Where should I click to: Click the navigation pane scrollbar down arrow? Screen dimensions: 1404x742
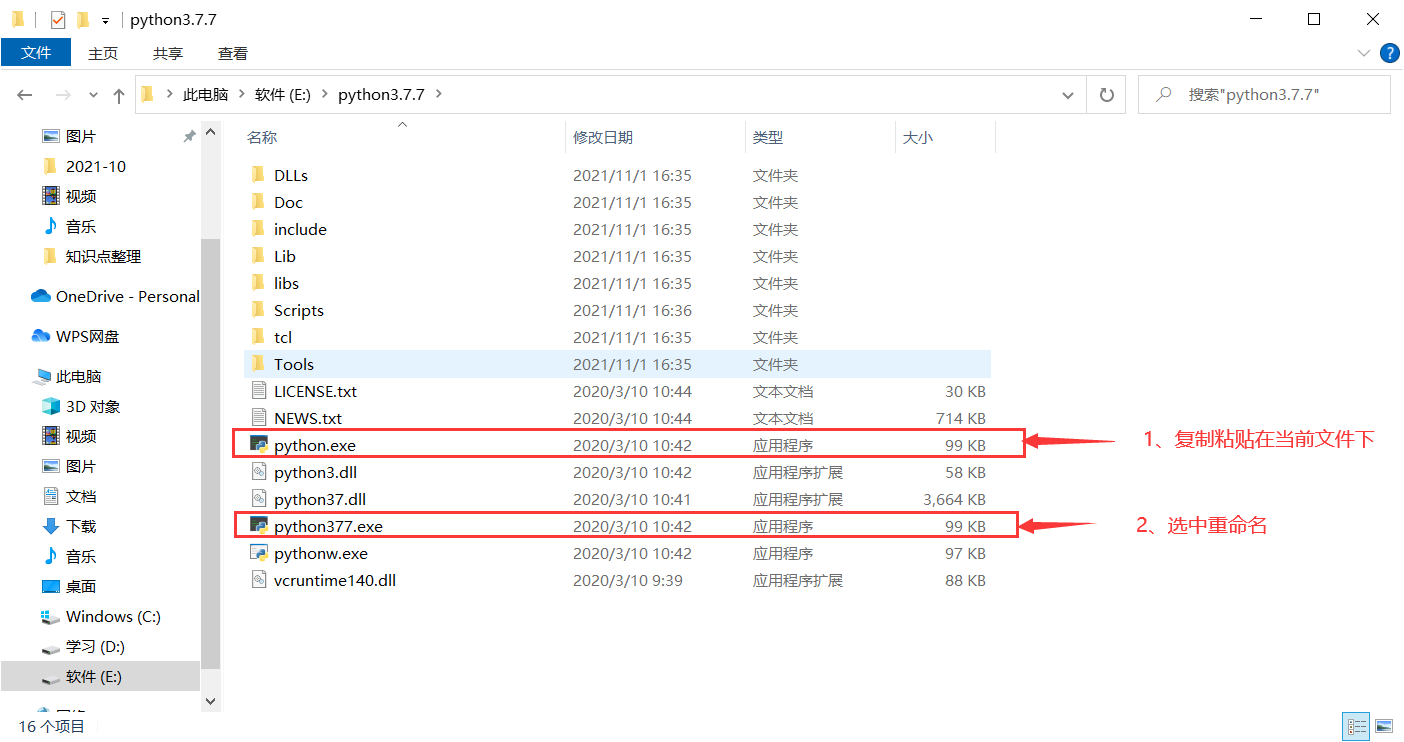pos(210,702)
